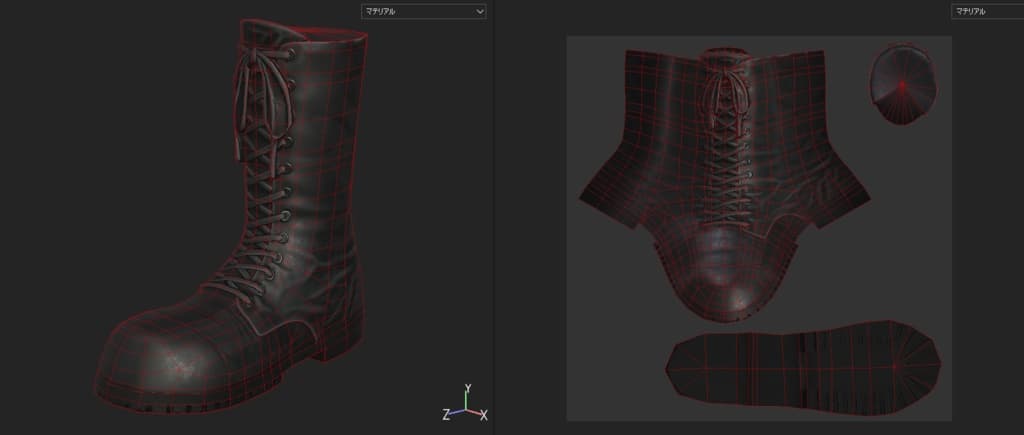Click the Z axis on the orientation gizmo
This screenshot has height=435, width=1024.
point(447,414)
